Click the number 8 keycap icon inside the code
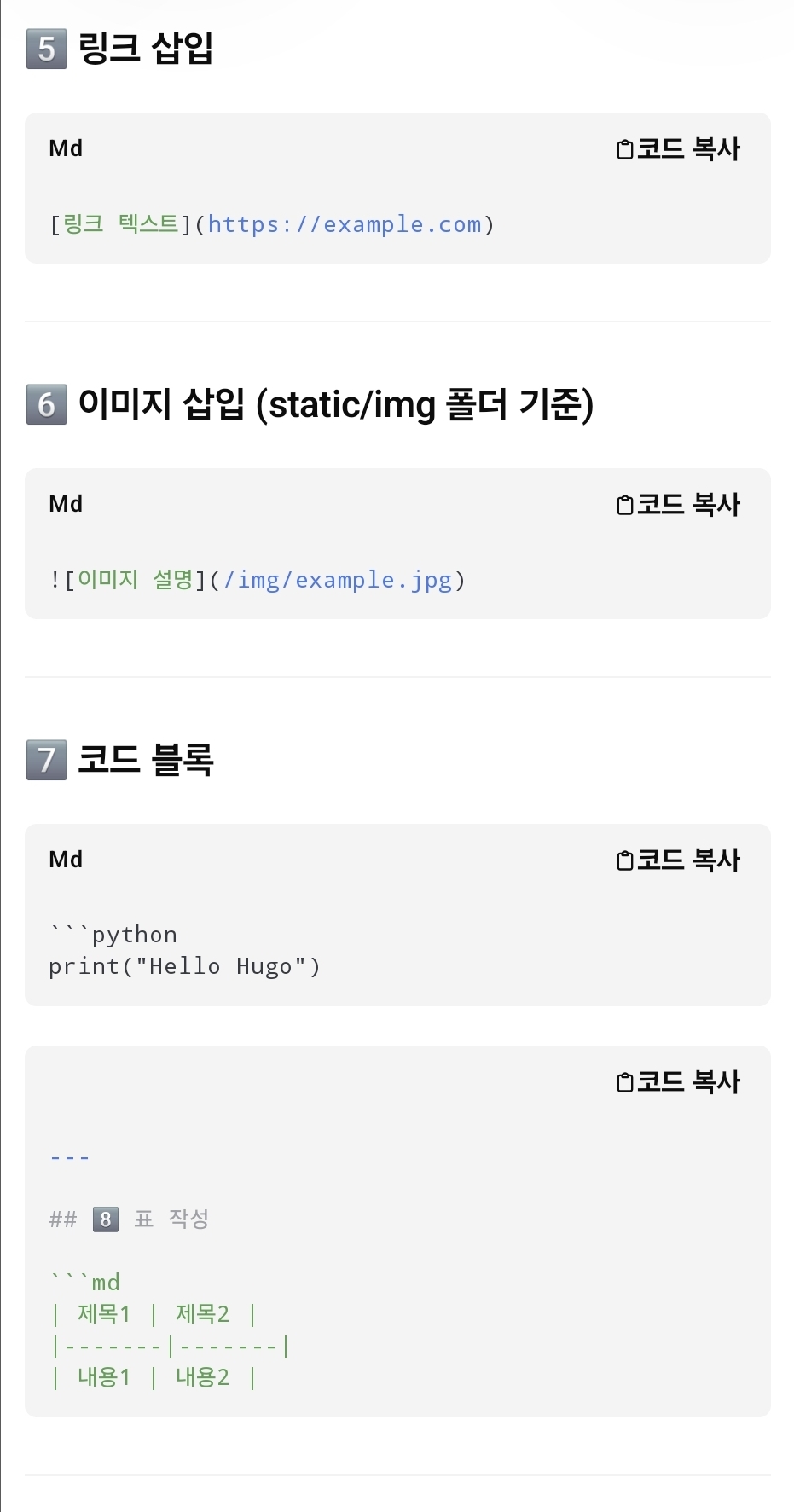This screenshot has height=1512, width=794. [105, 1219]
